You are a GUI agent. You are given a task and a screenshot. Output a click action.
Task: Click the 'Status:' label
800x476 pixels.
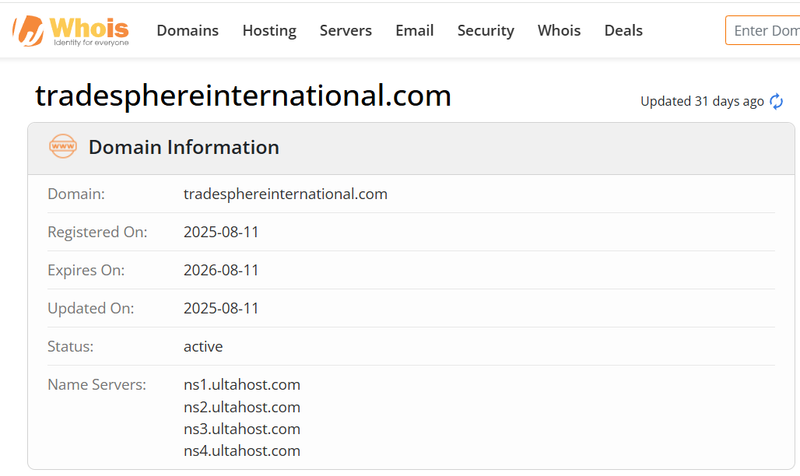[x=70, y=346]
